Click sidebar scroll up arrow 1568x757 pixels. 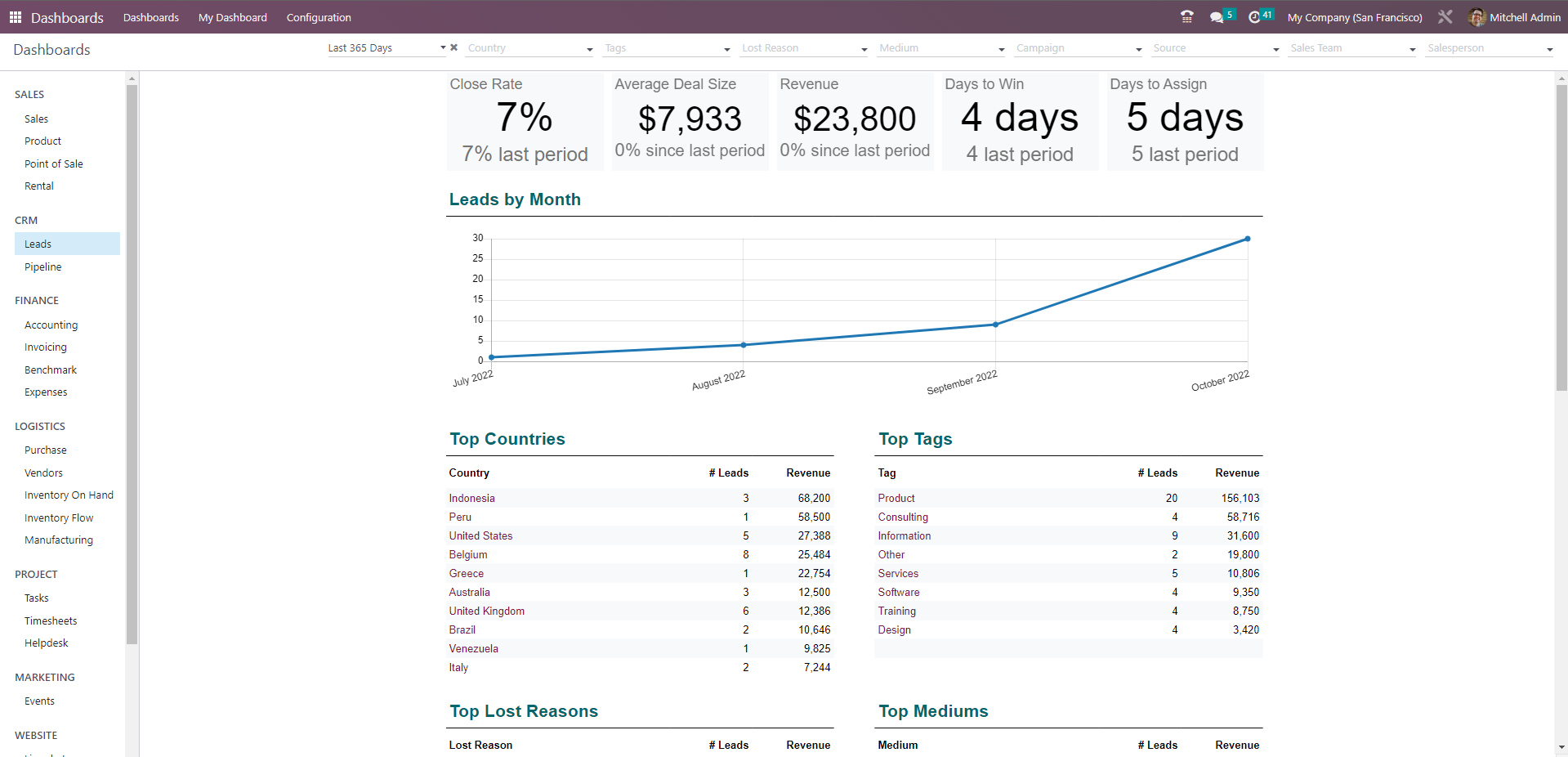point(132,79)
